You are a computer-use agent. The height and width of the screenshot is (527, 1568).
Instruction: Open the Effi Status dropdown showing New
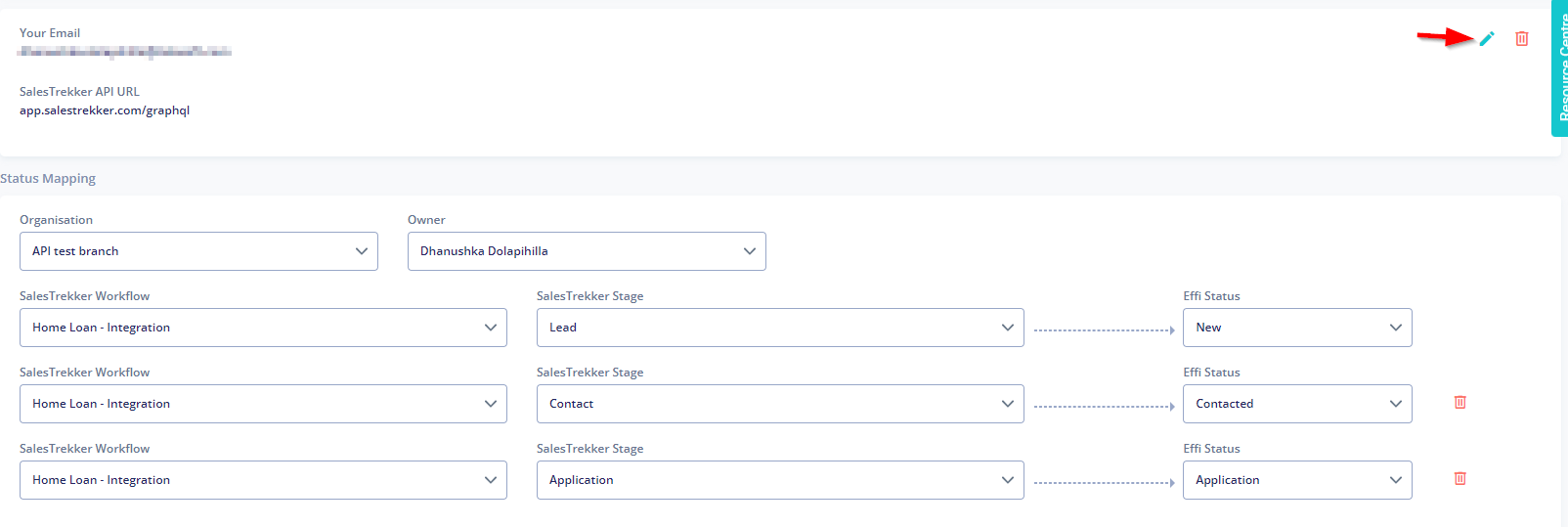pyautogui.click(x=1297, y=328)
